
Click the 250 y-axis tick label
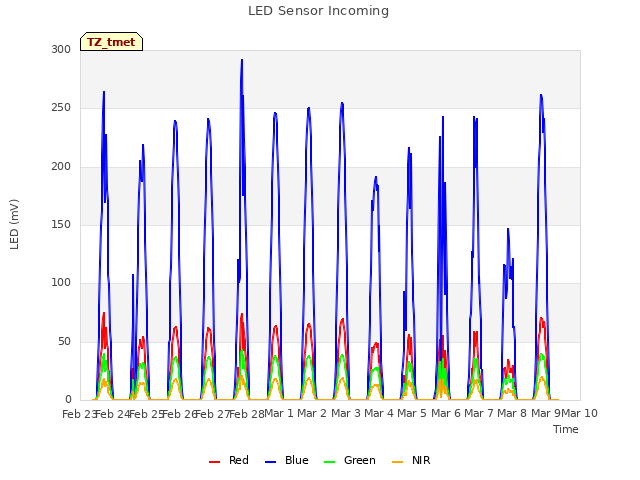61,108
